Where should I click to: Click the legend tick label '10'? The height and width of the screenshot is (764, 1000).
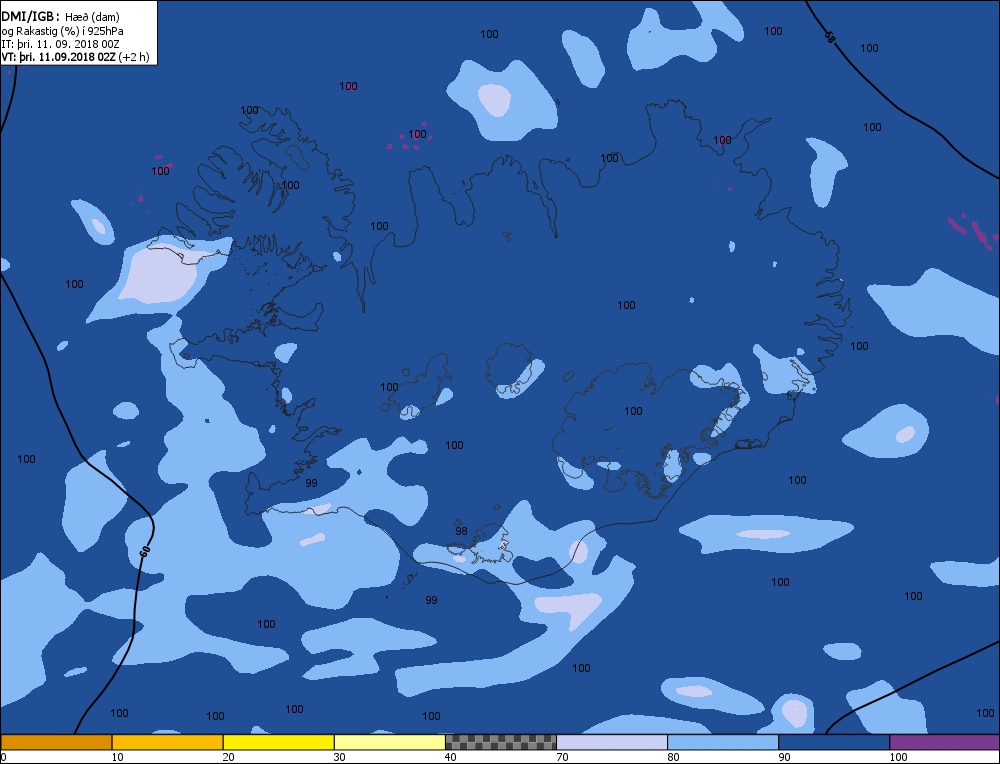pos(117,757)
